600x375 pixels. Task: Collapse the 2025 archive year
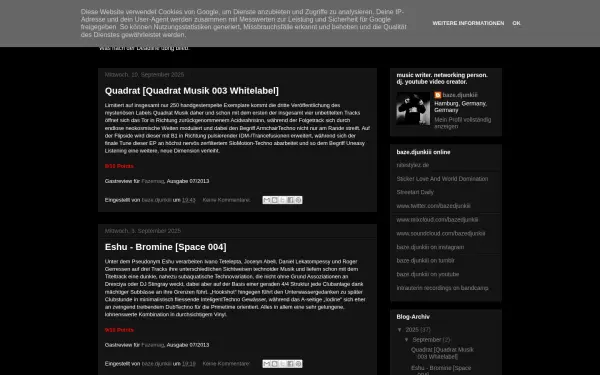tap(400, 329)
